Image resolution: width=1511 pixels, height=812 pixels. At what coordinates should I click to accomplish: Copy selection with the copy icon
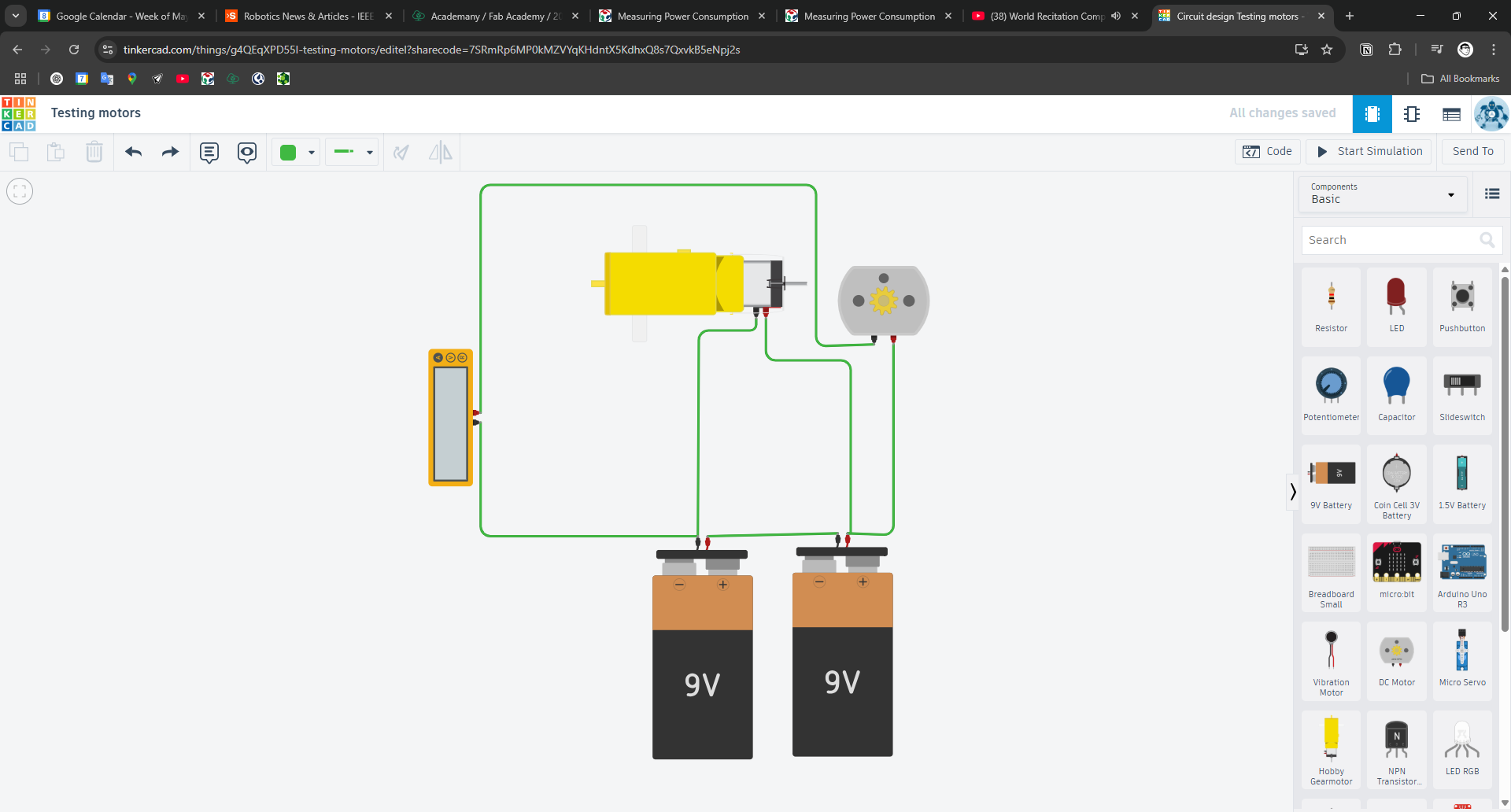[19, 152]
